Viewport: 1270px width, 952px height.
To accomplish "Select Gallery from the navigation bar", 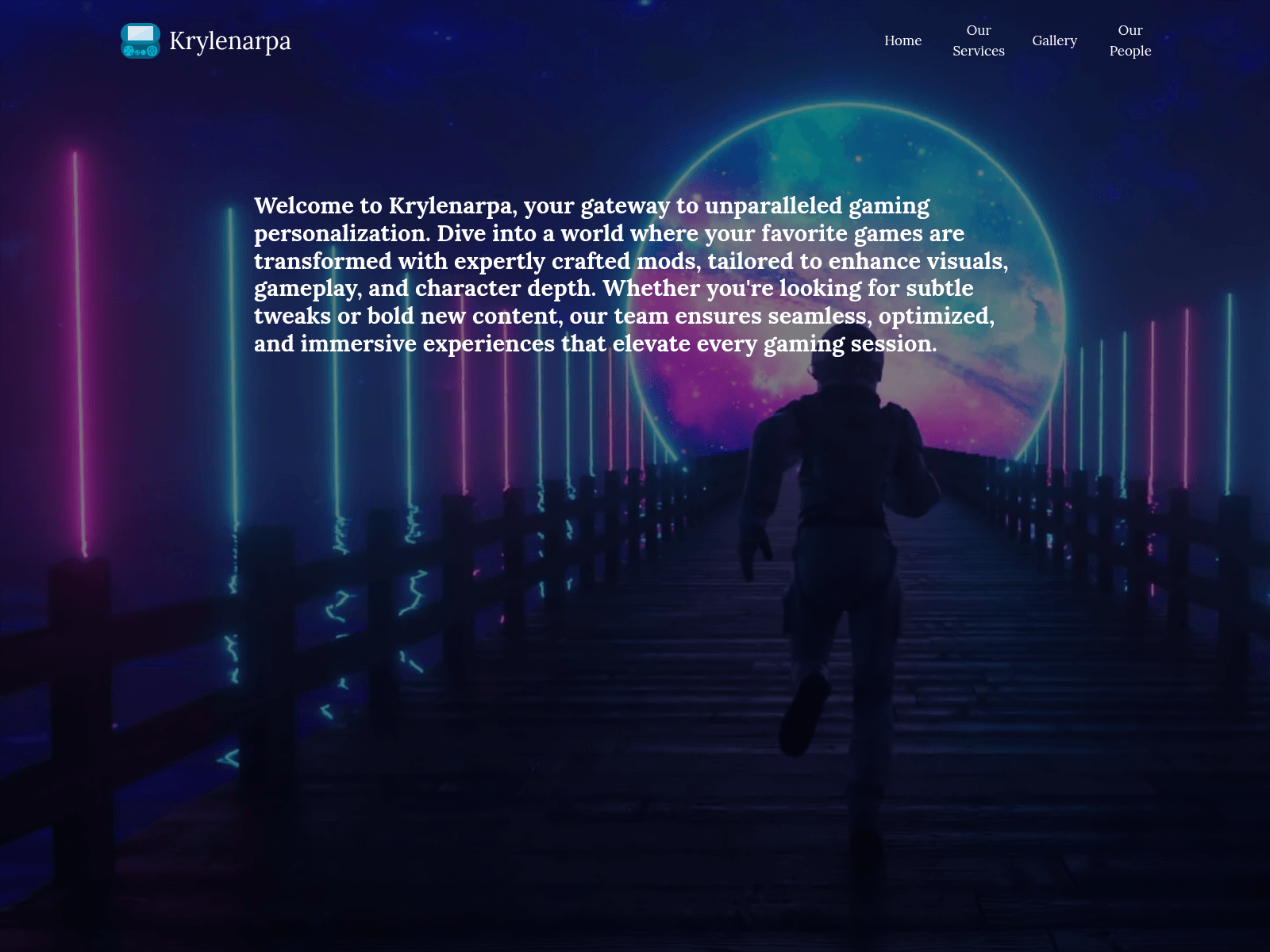I will pyautogui.click(x=1054, y=40).
